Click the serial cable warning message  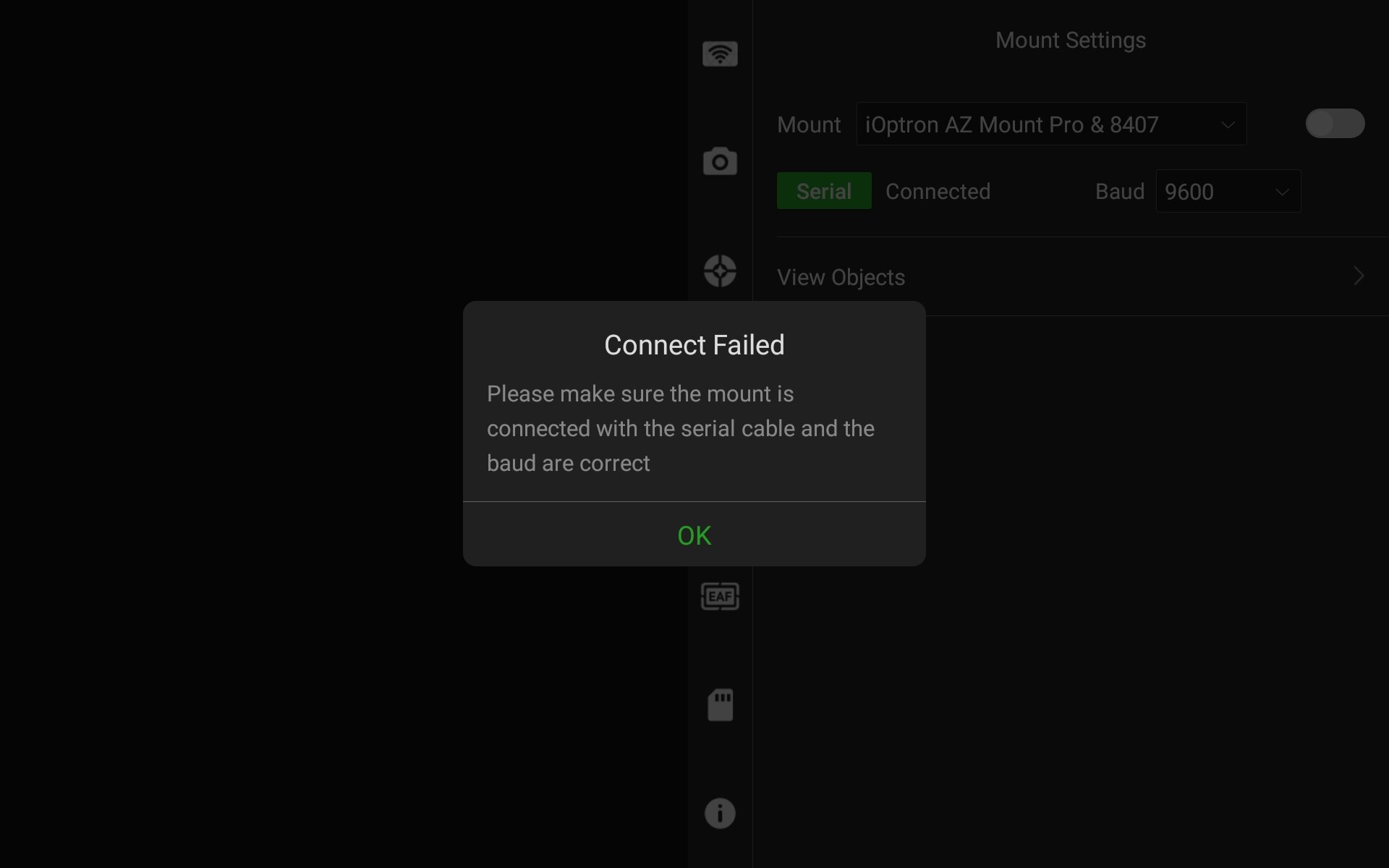680,428
